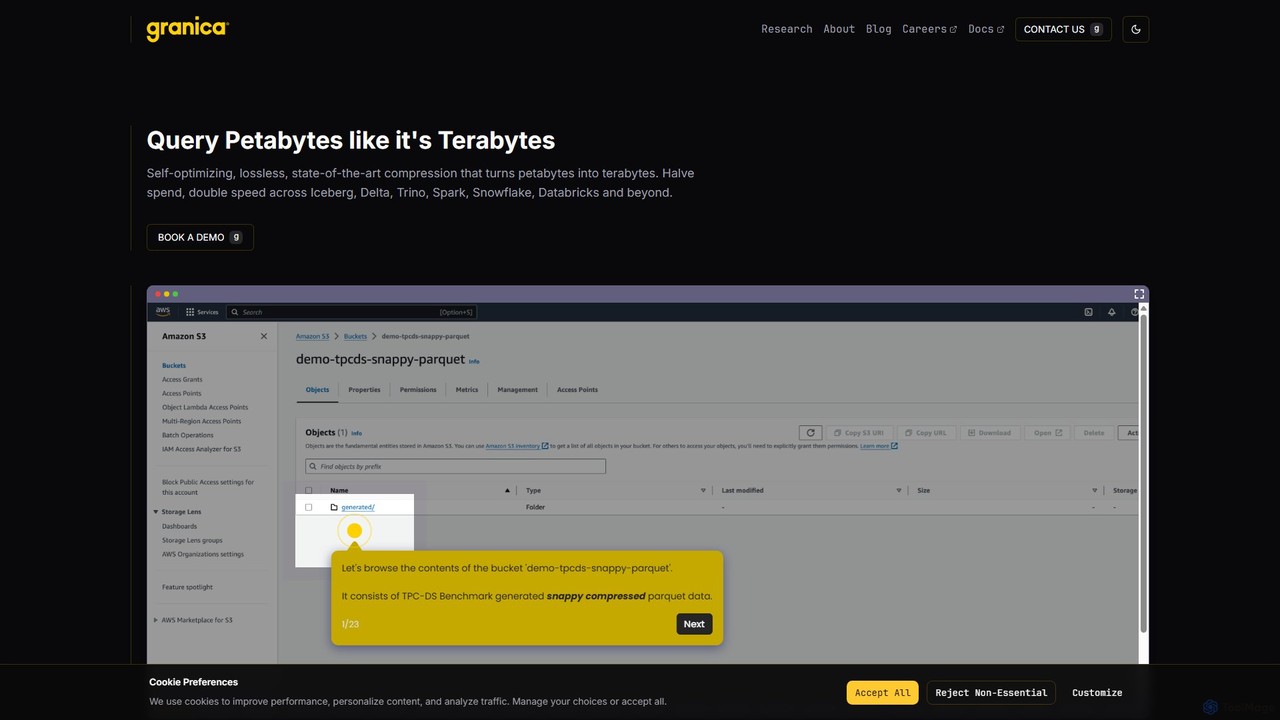Click the Learn more link
1280x720 pixels.
875,446
